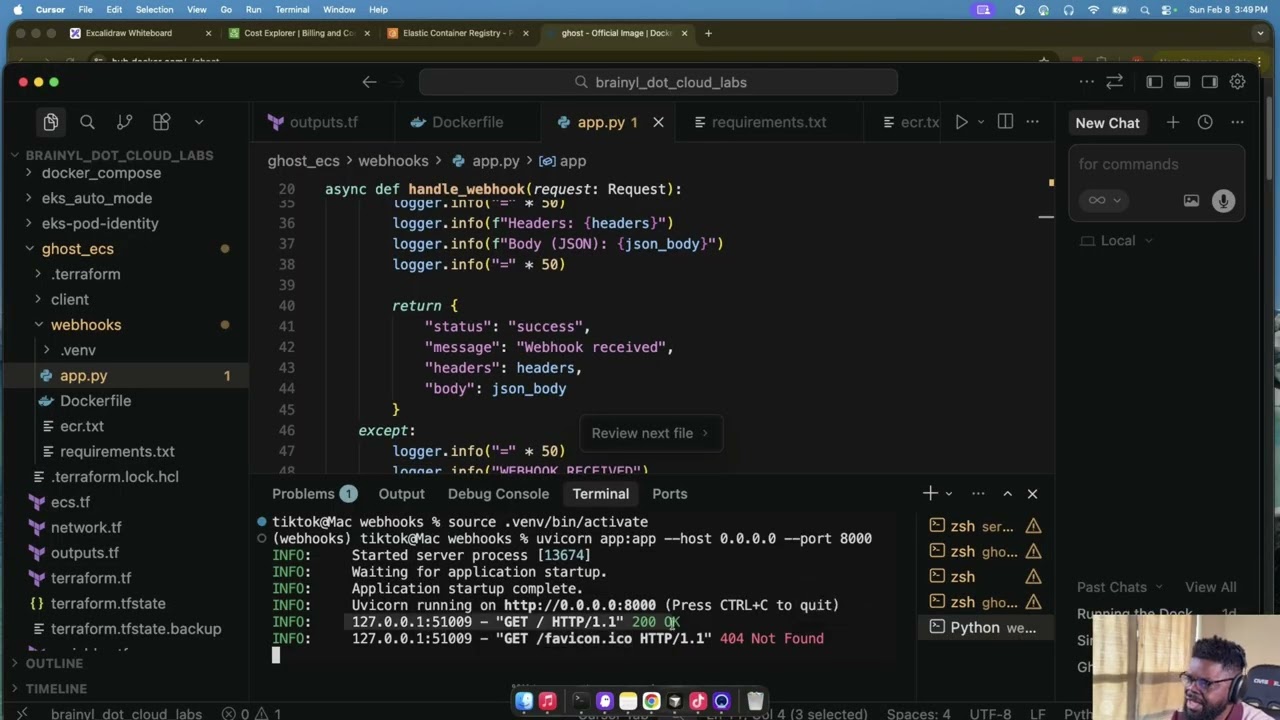Split the editor right

1005,122
